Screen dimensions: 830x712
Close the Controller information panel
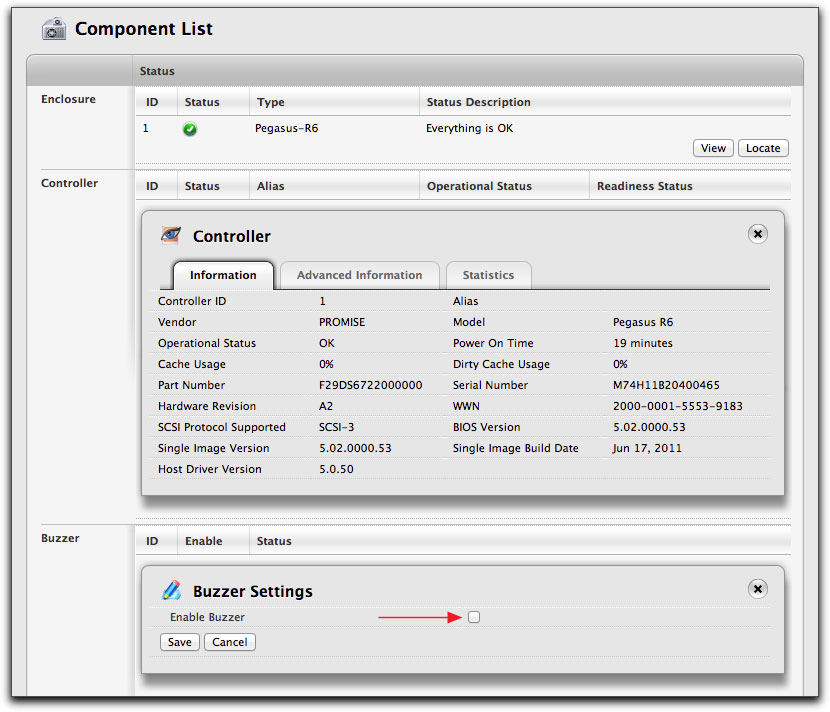(x=758, y=233)
